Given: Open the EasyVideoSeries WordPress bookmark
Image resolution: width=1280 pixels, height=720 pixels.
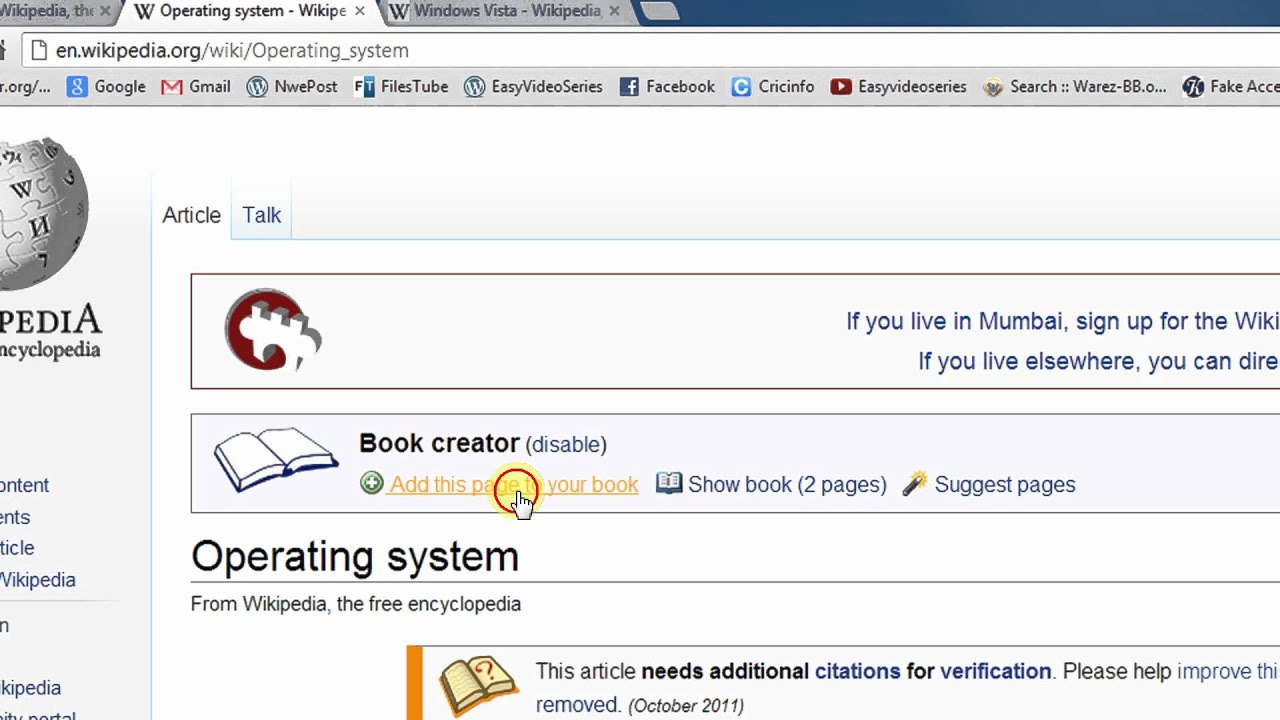Looking at the screenshot, I should 533,87.
